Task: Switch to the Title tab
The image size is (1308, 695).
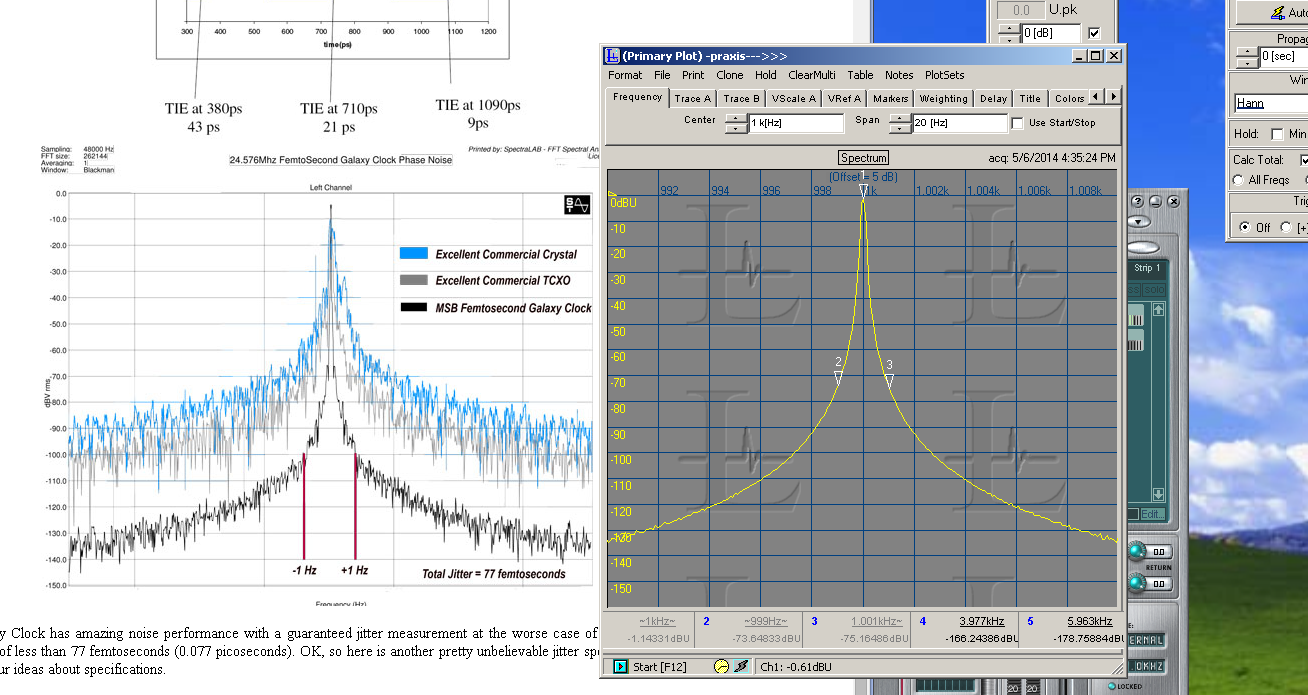Action: click(1030, 98)
